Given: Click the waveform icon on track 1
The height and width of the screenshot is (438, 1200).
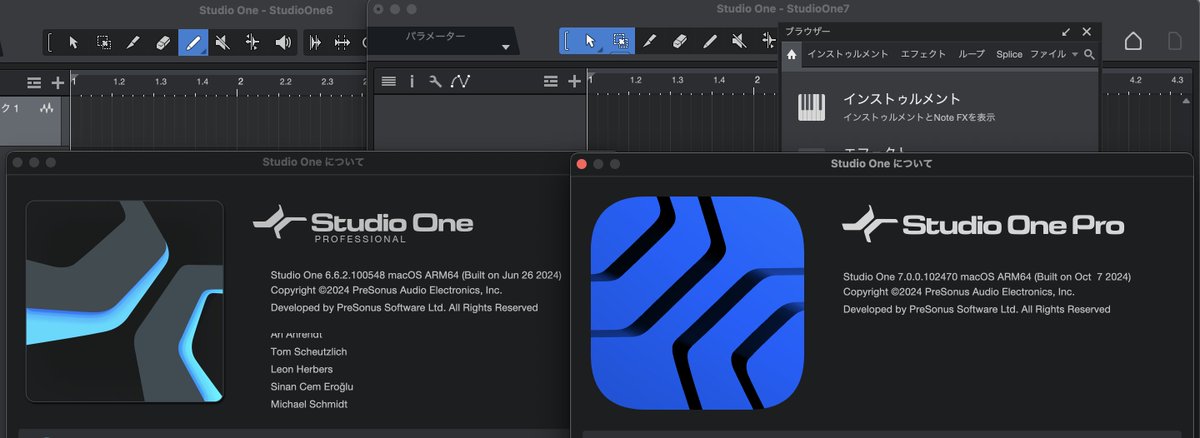Looking at the screenshot, I should [x=46, y=108].
